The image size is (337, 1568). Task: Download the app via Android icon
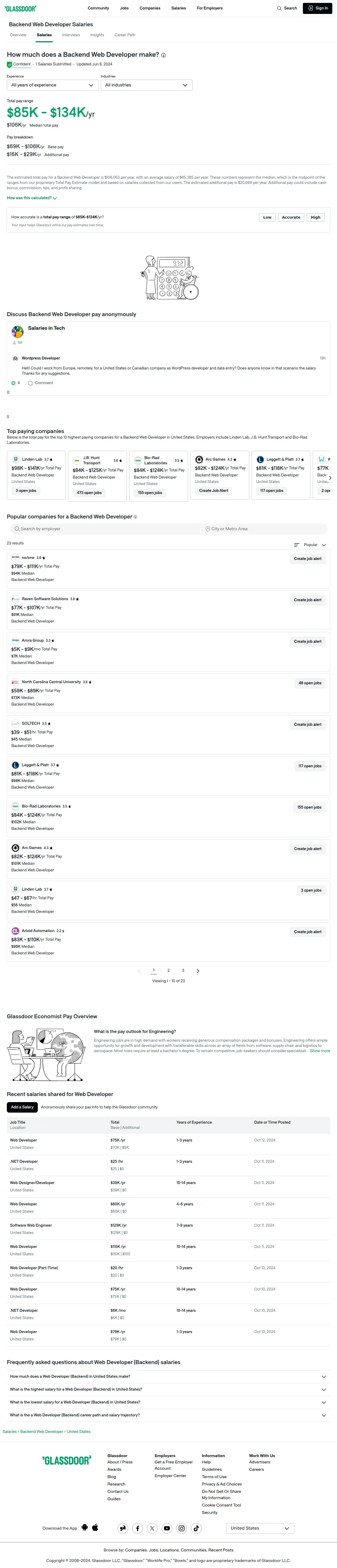pos(85,1527)
